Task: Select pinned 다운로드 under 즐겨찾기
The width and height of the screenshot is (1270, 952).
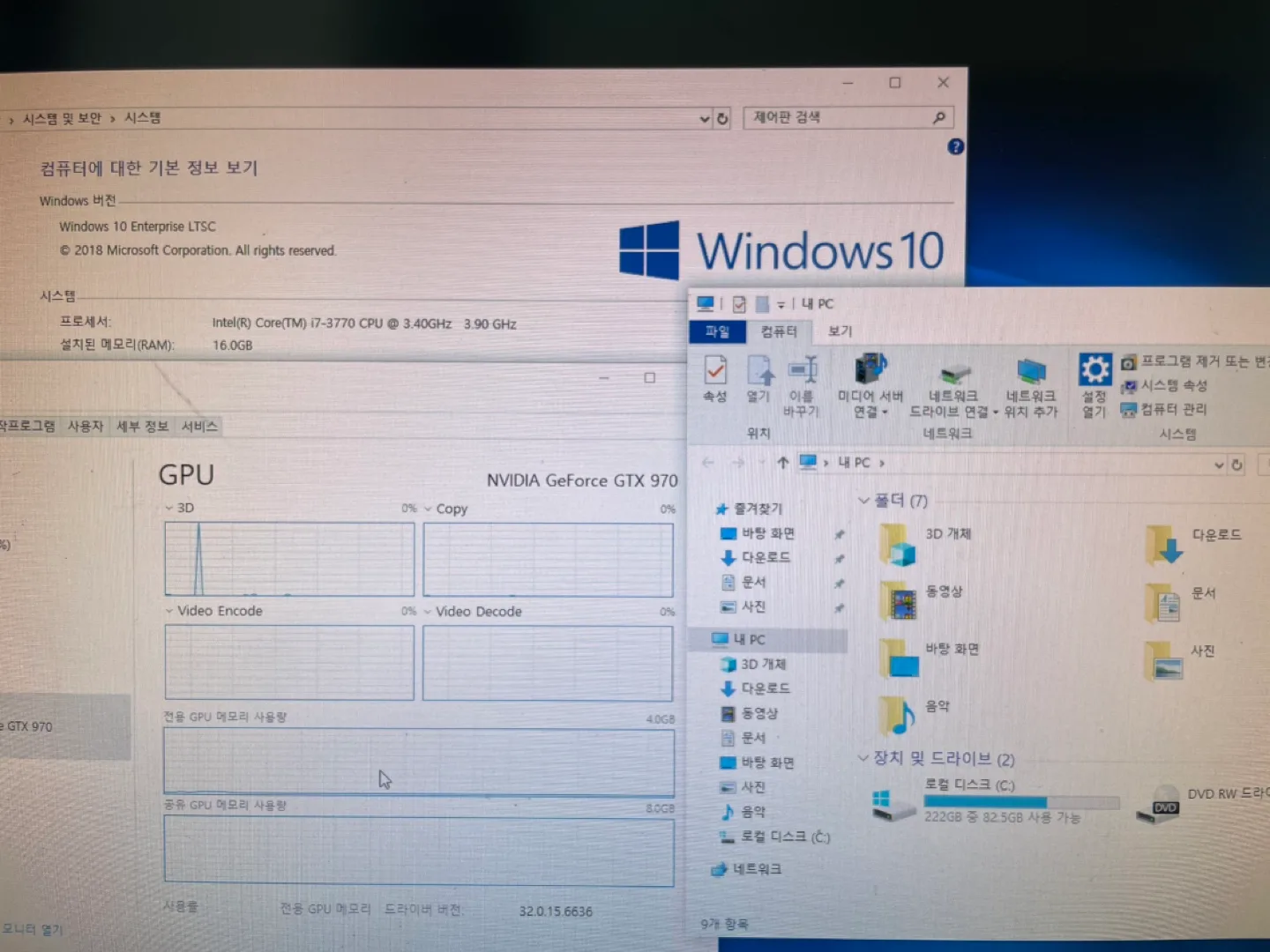Action: point(756,557)
